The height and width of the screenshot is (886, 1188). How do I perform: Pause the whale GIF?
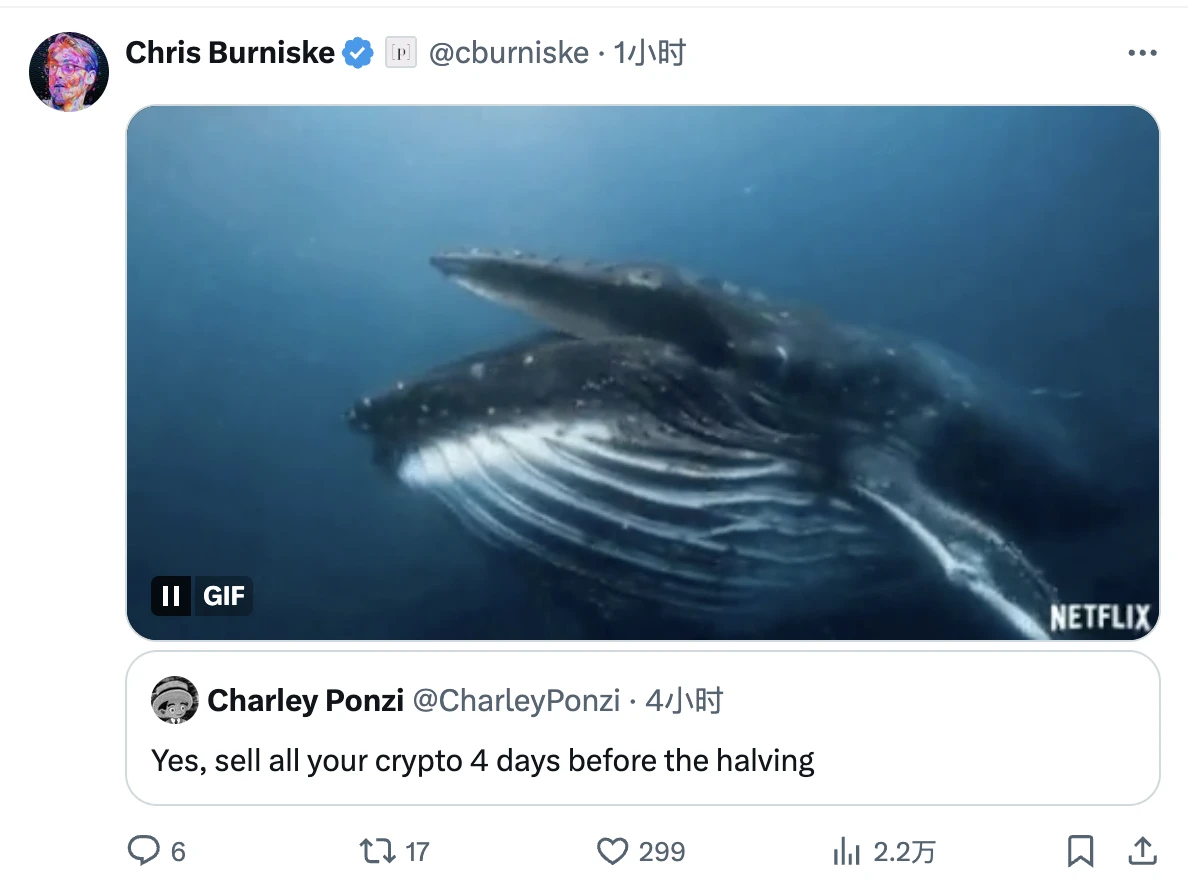click(x=171, y=596)
